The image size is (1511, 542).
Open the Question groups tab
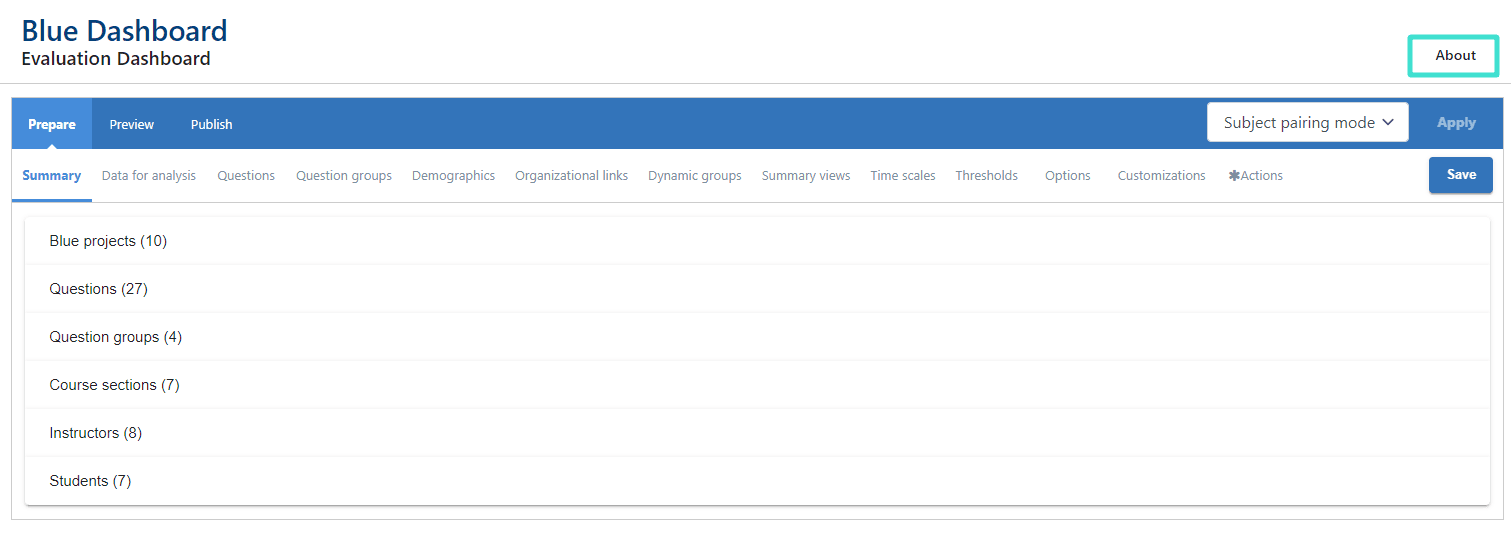[344, 175]
